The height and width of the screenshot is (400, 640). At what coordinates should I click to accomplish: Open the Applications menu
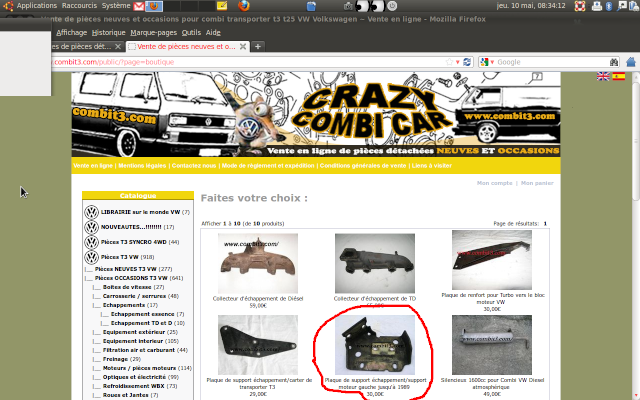tap(37, 6)
